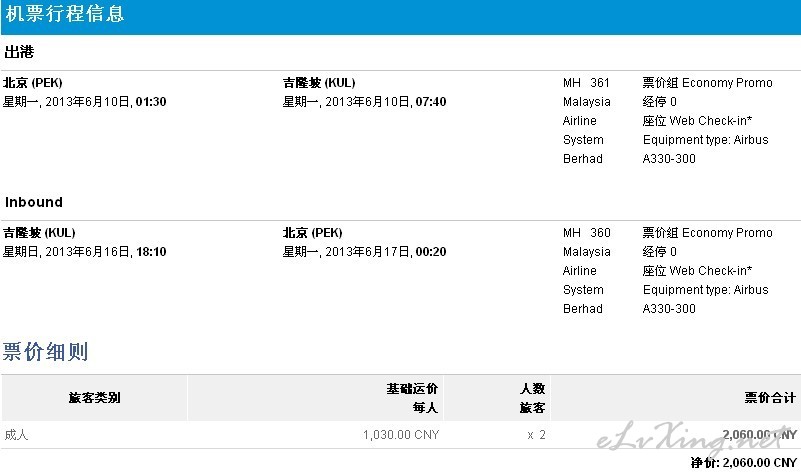The height and width of the screenshot is (473, 801).
Task: Click the 票价细则 heading
Action: [x=45, y=351]
